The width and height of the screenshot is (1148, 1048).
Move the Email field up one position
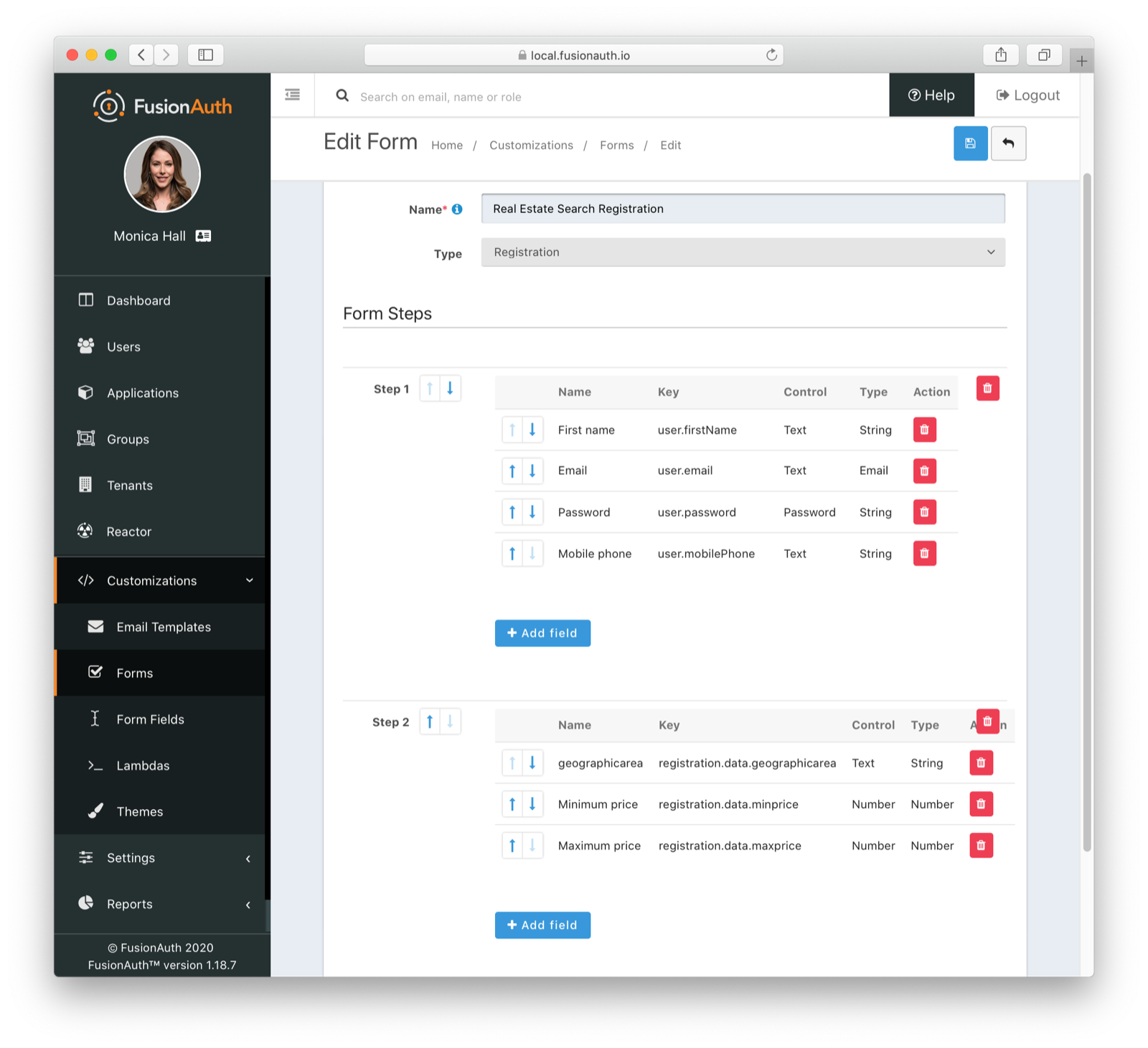[512, 471]
